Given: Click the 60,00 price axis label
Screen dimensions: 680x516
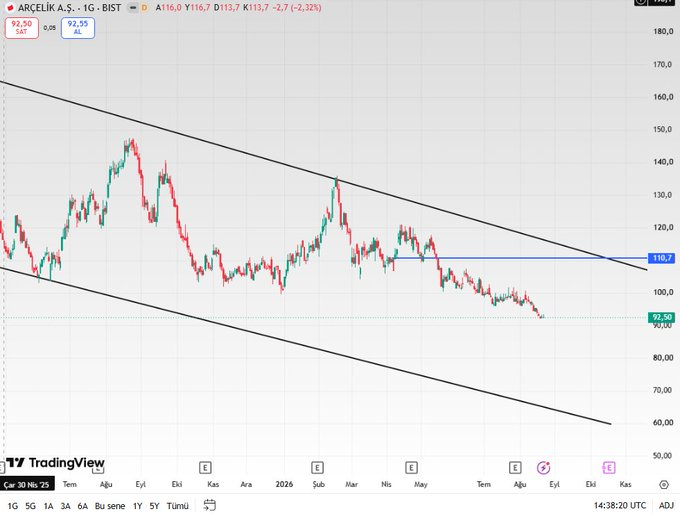Looking at the screenshot, I should tap(663, 423).
